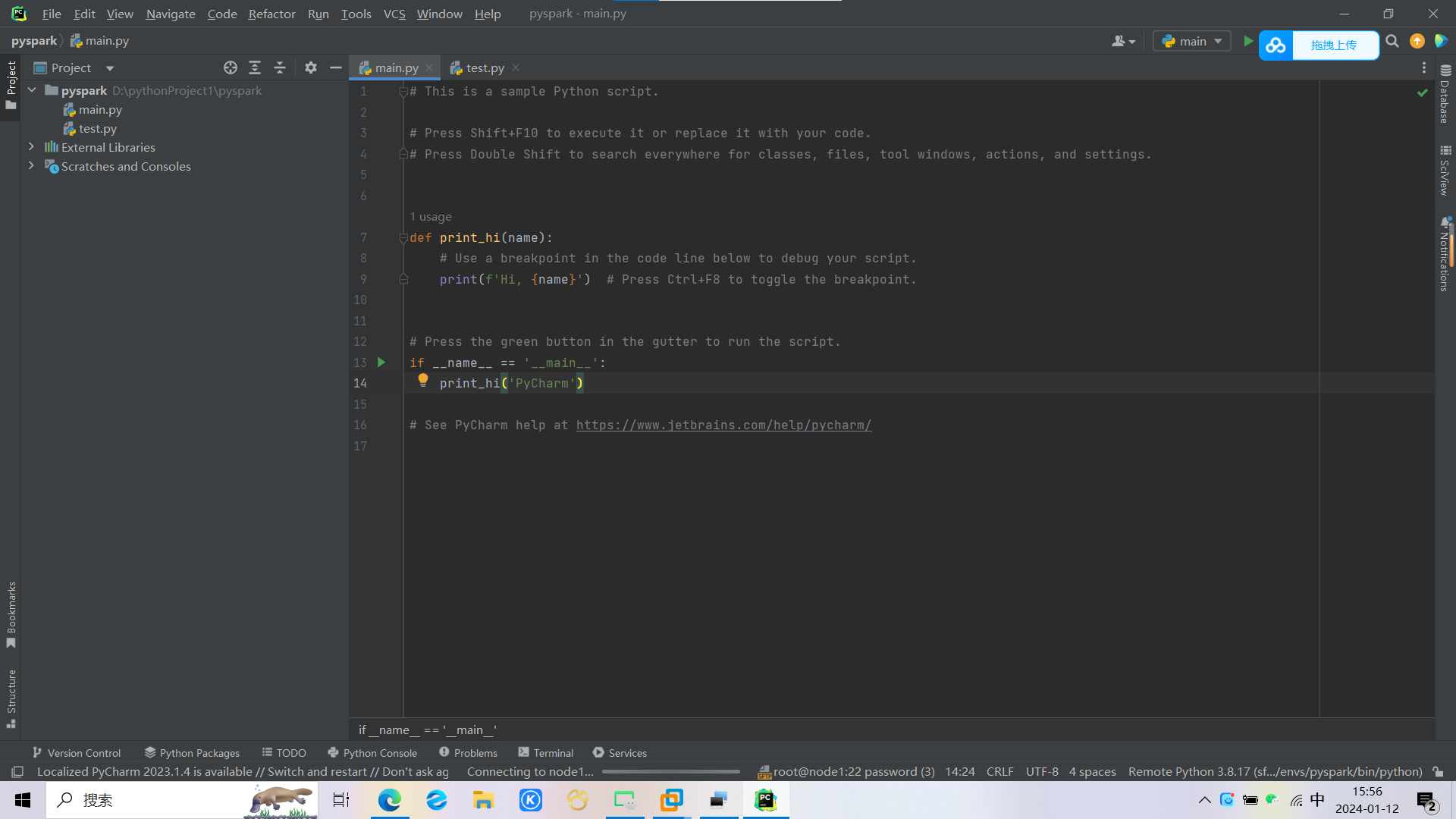The width and height of the screenshot is (1456, 819).
Task: Click the Select Opened File target icon
Action: click(231, 68)
